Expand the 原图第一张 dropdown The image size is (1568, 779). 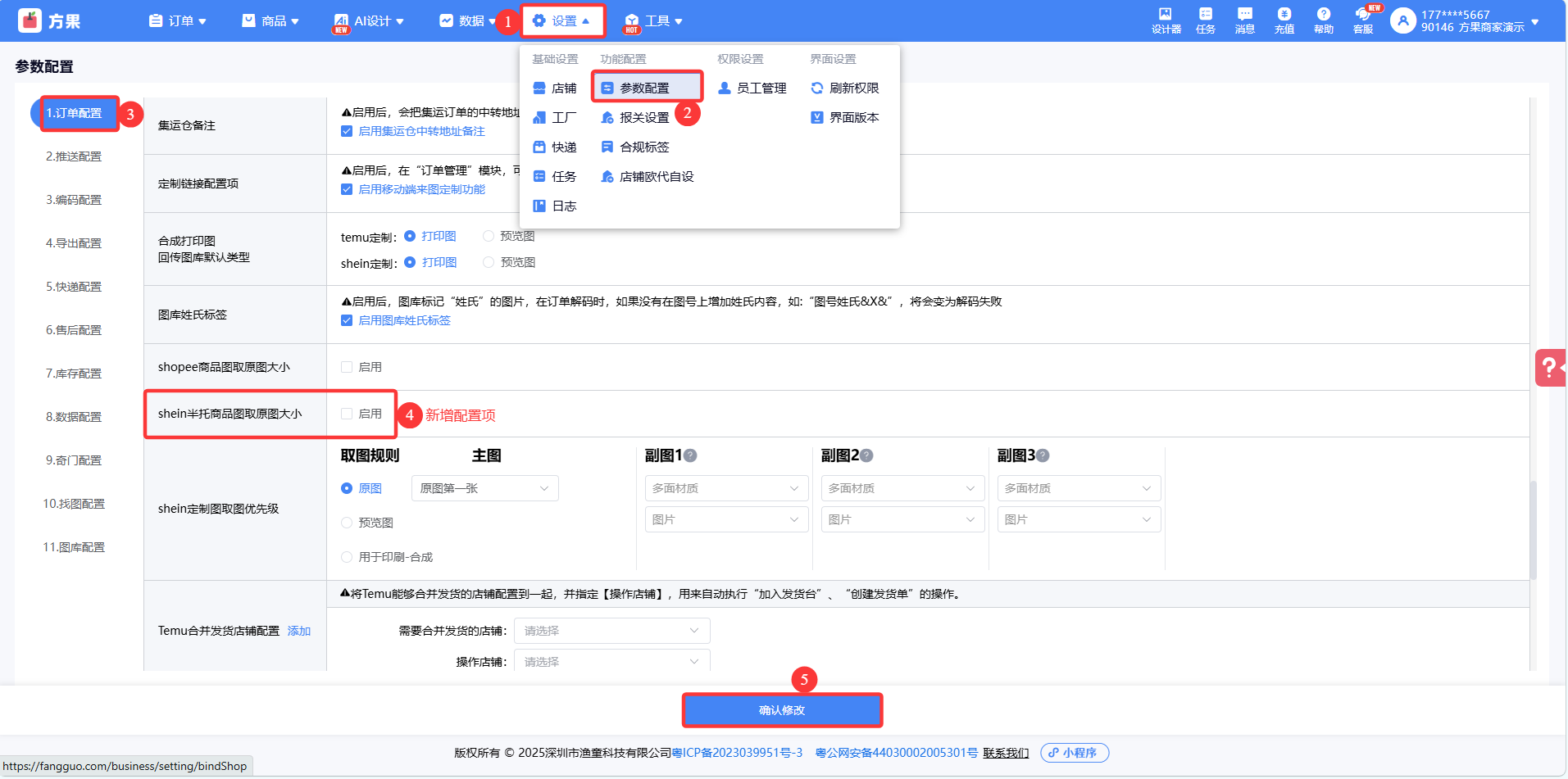(484, 489)
